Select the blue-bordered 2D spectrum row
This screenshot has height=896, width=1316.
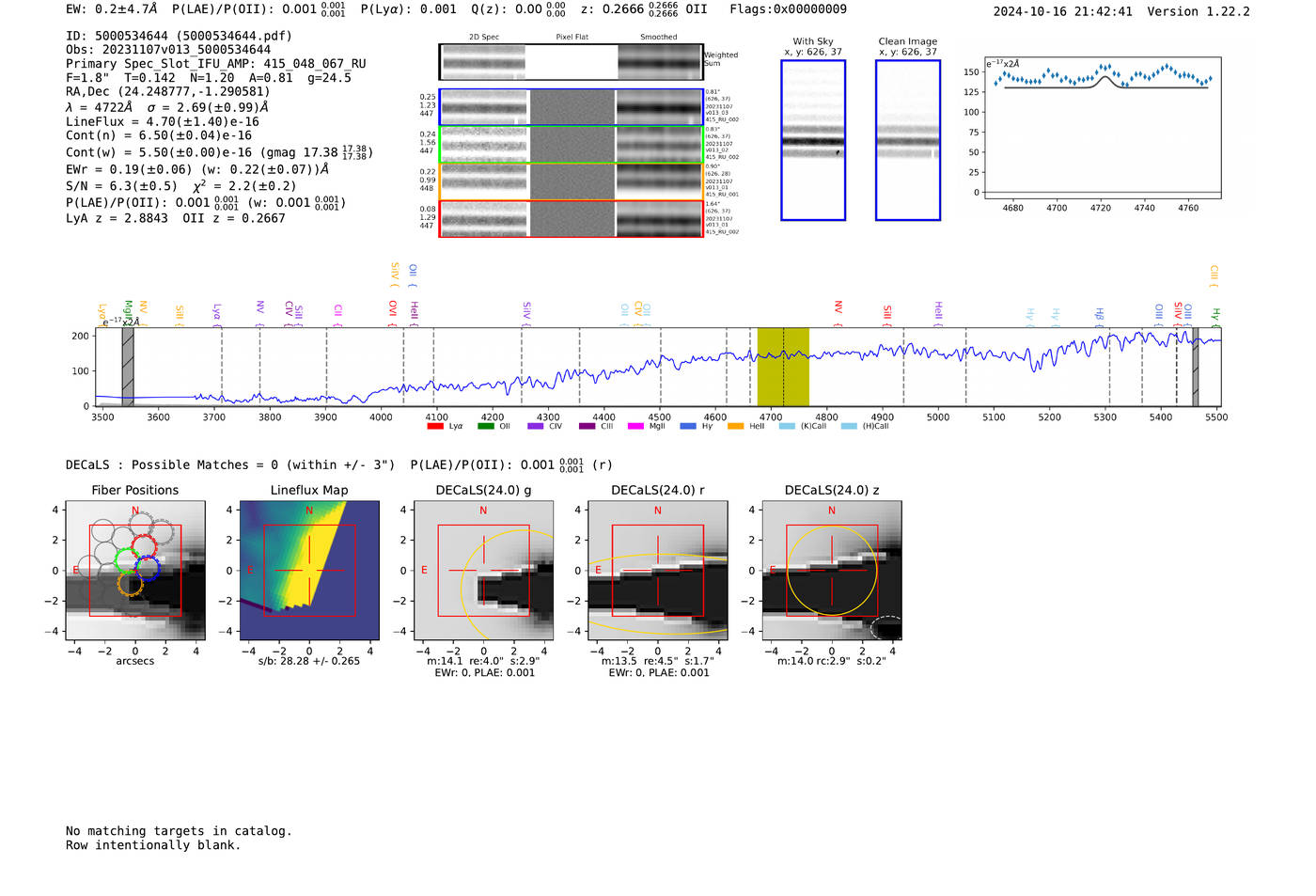571,108
